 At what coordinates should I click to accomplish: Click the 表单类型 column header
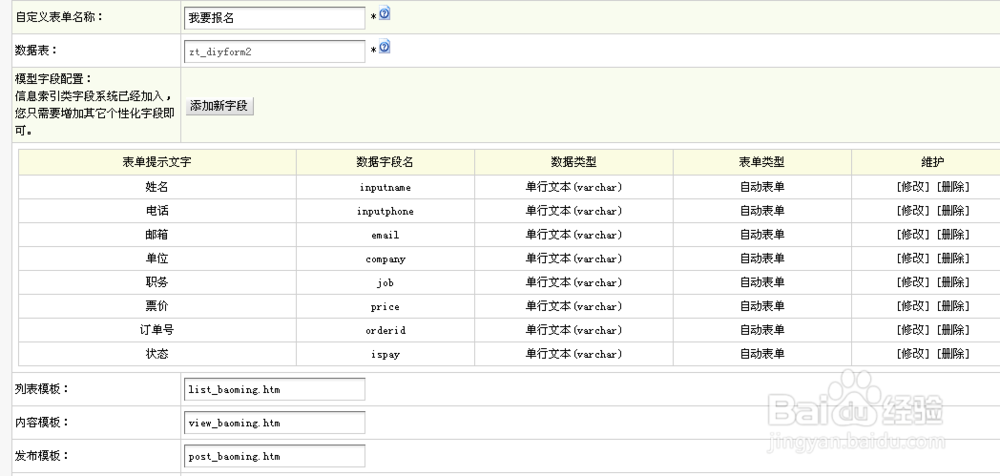(761, 162)
